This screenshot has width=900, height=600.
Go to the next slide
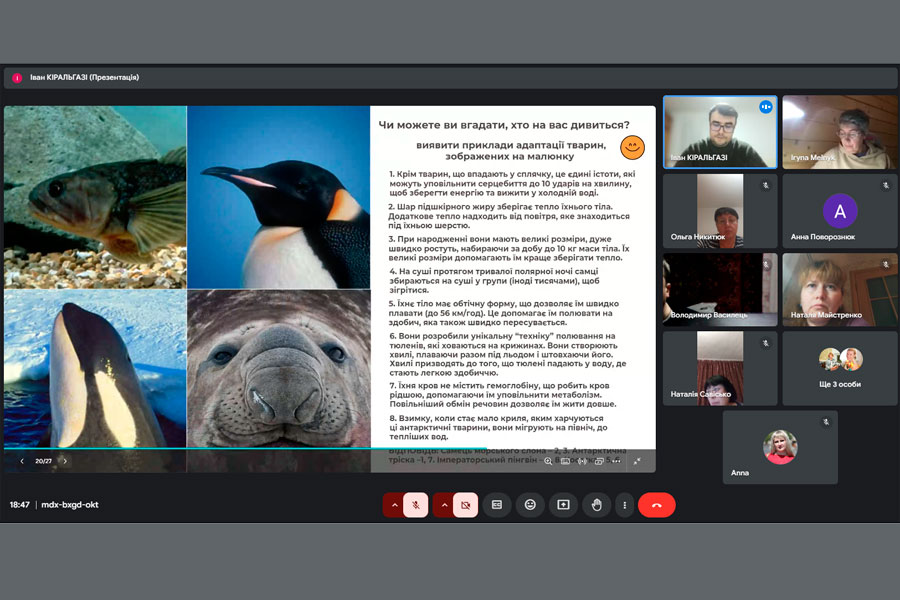point(65,461)
